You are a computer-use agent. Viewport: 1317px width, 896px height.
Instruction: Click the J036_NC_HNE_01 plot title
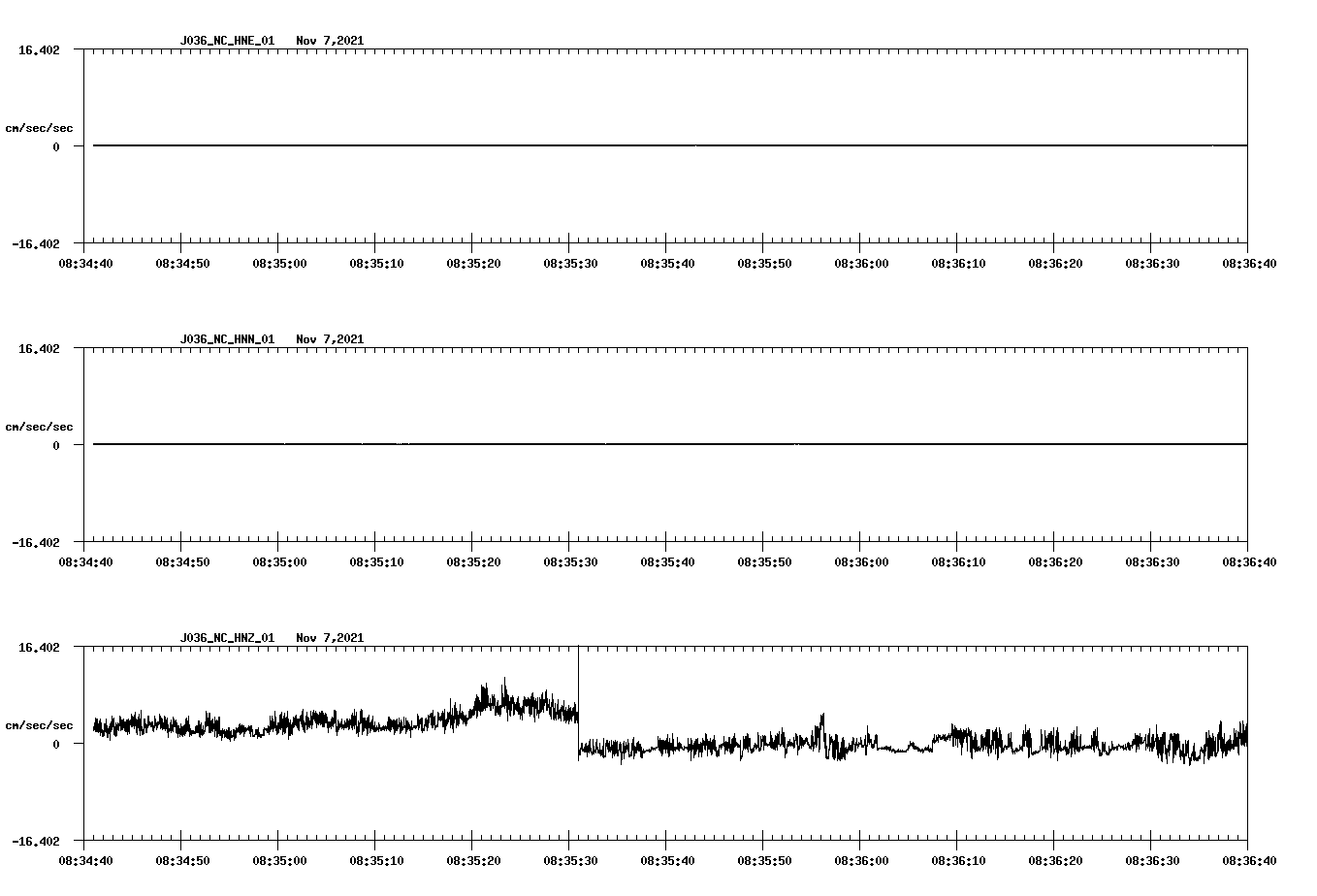coord(227,41)
